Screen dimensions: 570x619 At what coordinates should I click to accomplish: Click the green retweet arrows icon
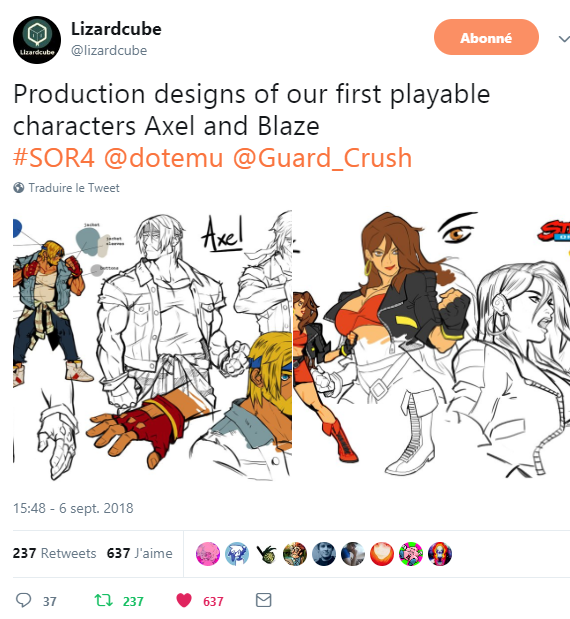103,600
